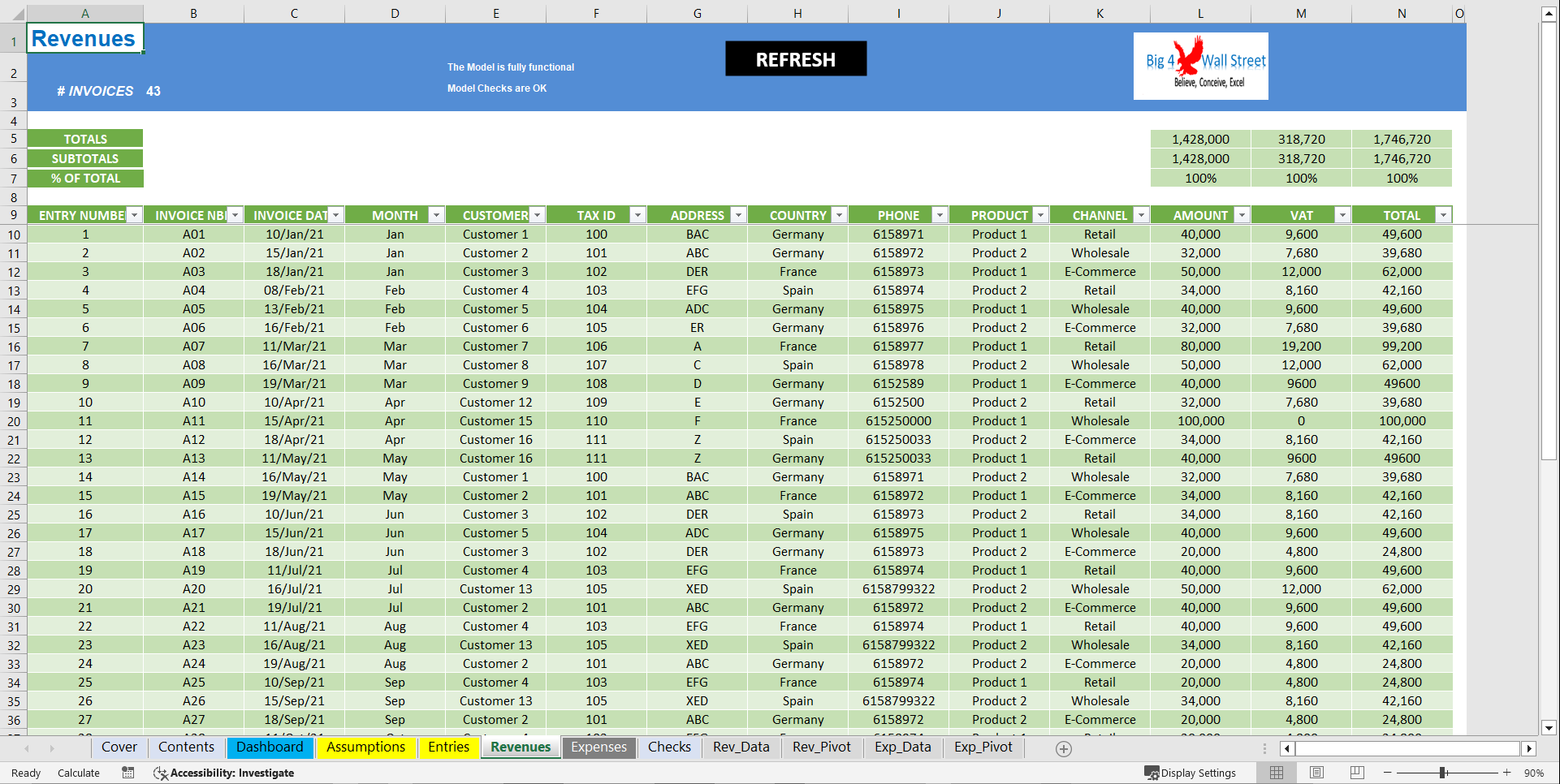Expand the AMOUNT column filter
Image resolution: width=1560 pixels, height=784 pixels.
[1242, 214]
